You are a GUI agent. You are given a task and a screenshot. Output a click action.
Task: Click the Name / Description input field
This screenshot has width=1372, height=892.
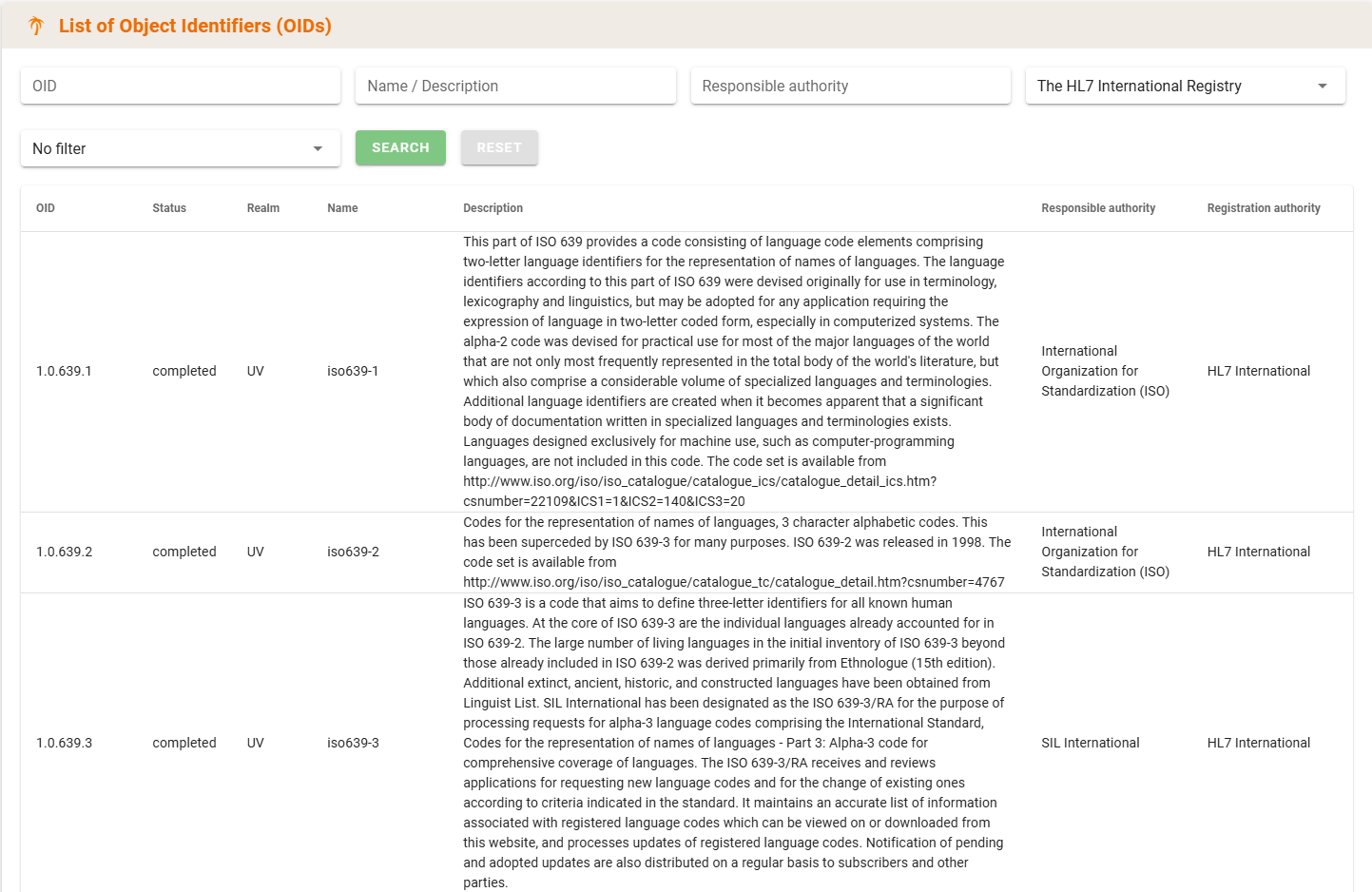(x=514, y=86)
